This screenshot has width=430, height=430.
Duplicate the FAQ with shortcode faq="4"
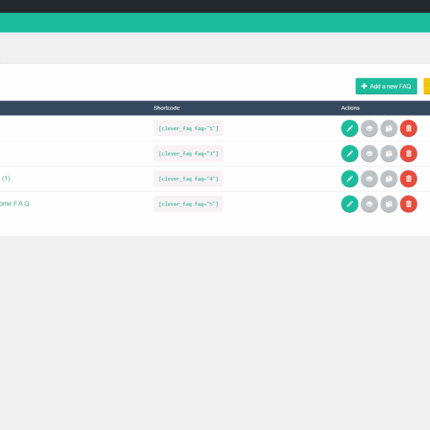click(x=389, y=179)
